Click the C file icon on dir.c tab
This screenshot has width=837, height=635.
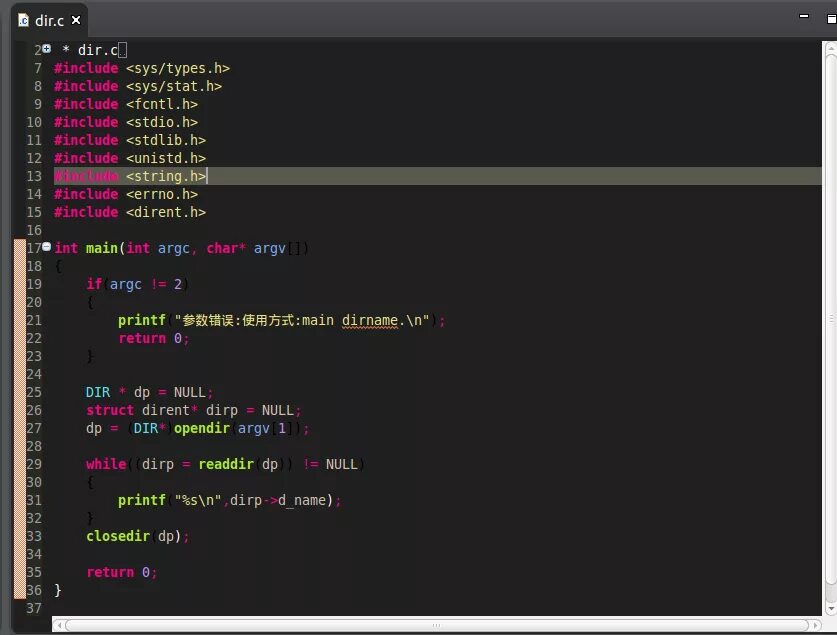click(23, 20)
